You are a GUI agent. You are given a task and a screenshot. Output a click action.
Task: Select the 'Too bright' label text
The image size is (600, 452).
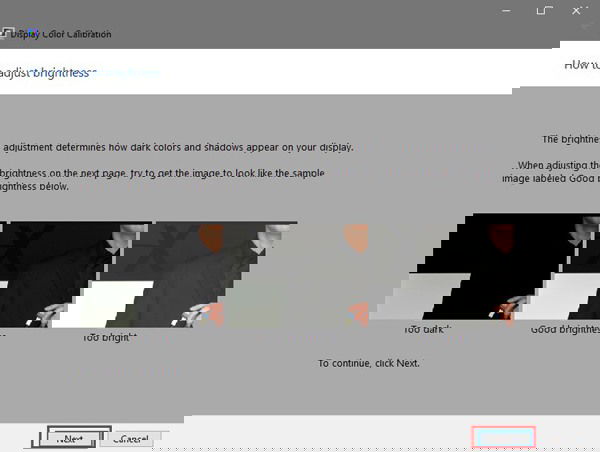110,338
